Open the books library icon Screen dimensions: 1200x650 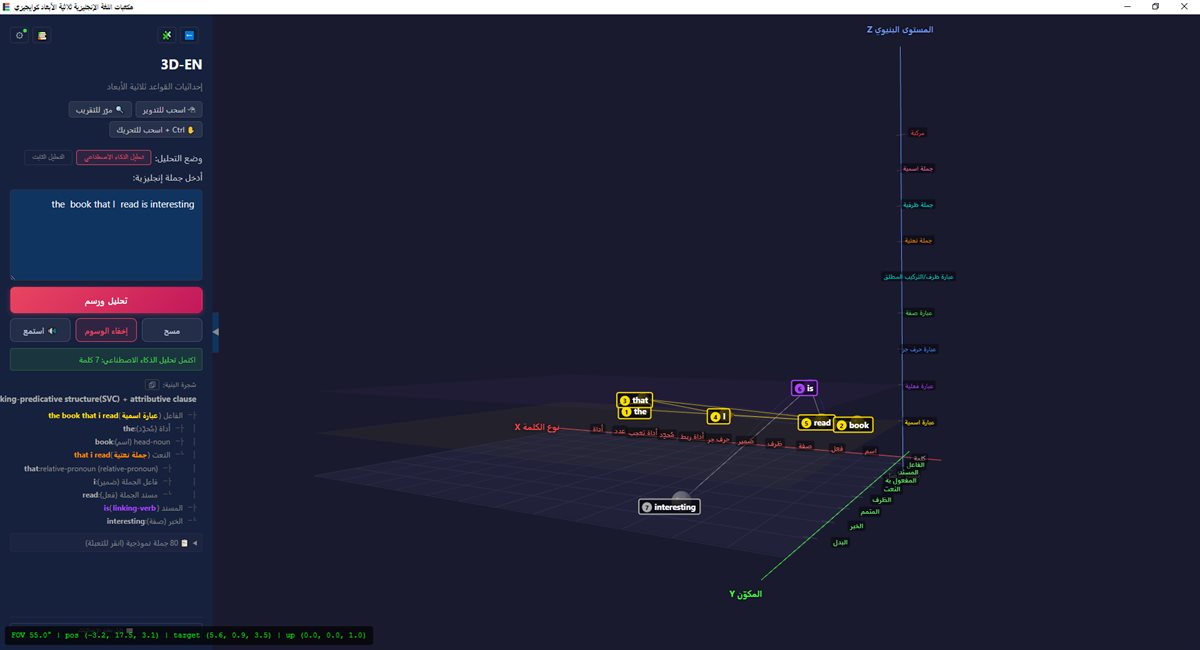(x=42, y=35)
